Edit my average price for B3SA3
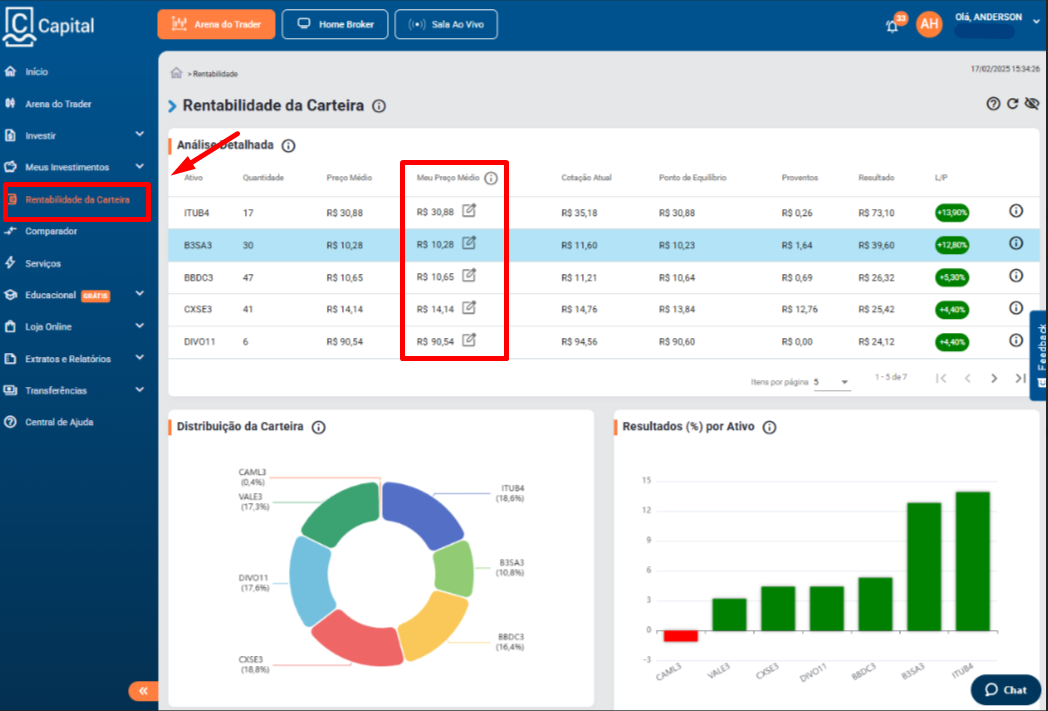The width and height of the screenshot is (1048, 711). point(469,243)
